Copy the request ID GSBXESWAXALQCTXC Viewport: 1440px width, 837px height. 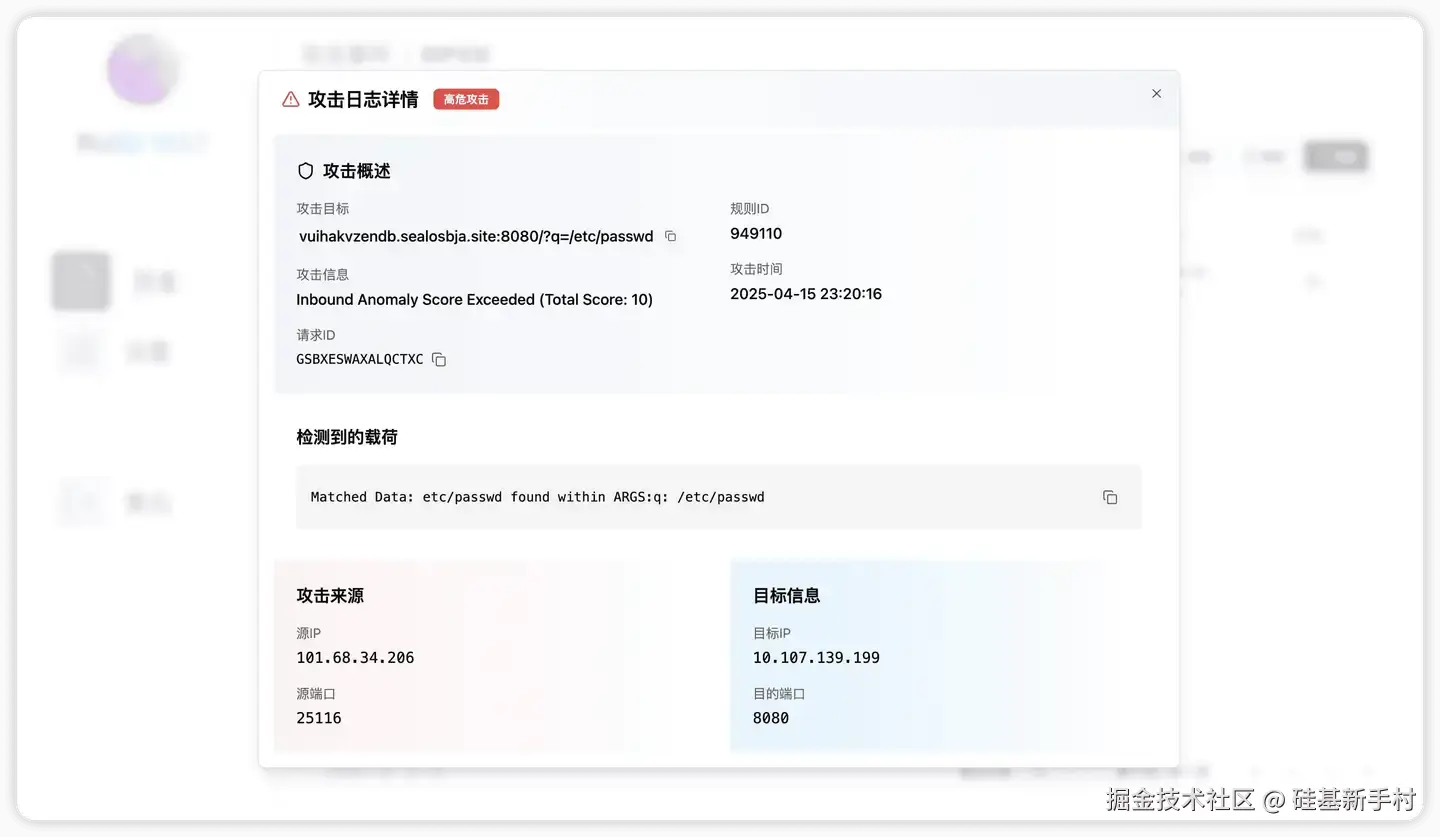(438, 359)
